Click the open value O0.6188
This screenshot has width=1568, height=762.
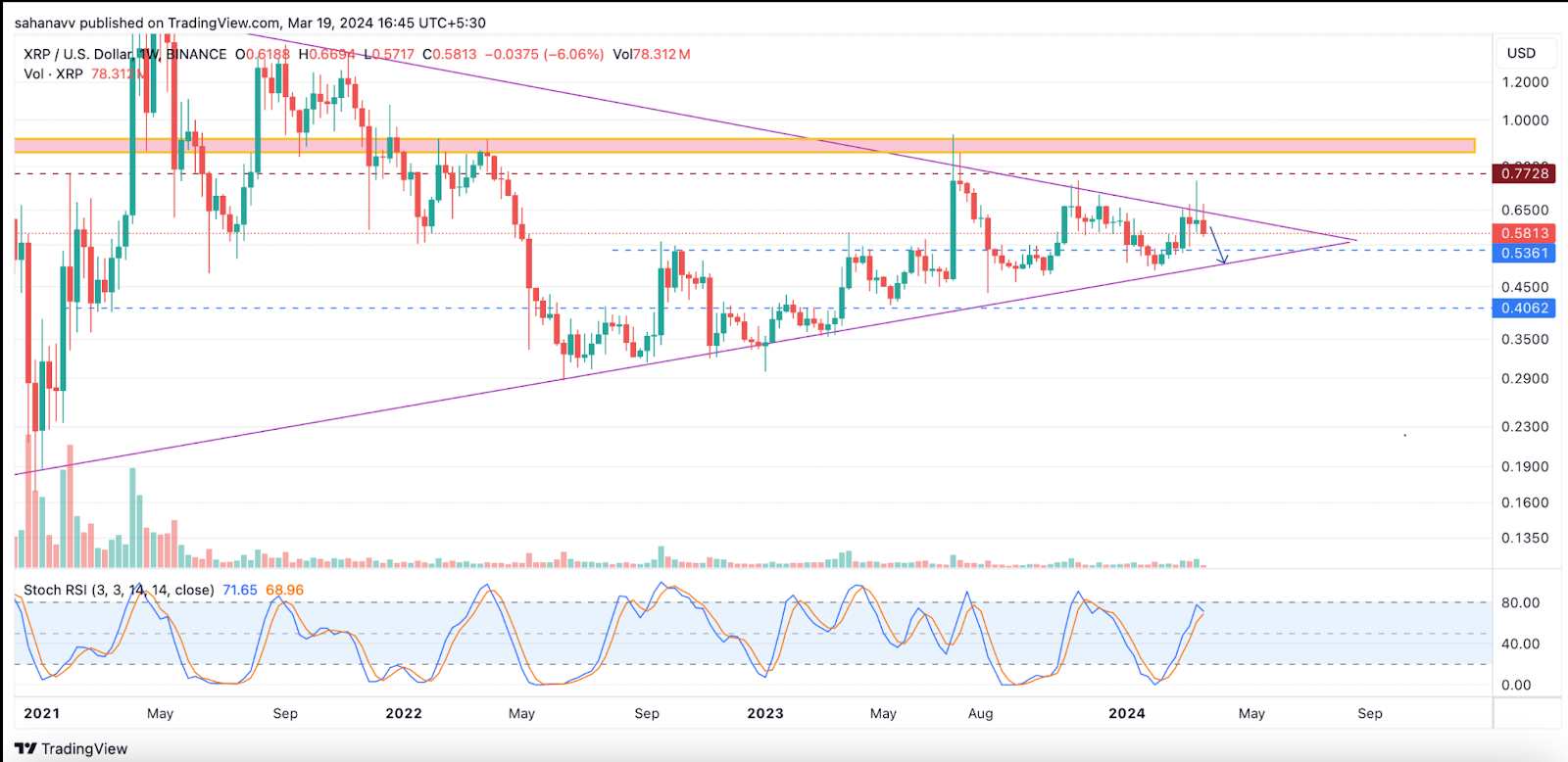pos(263,54)
